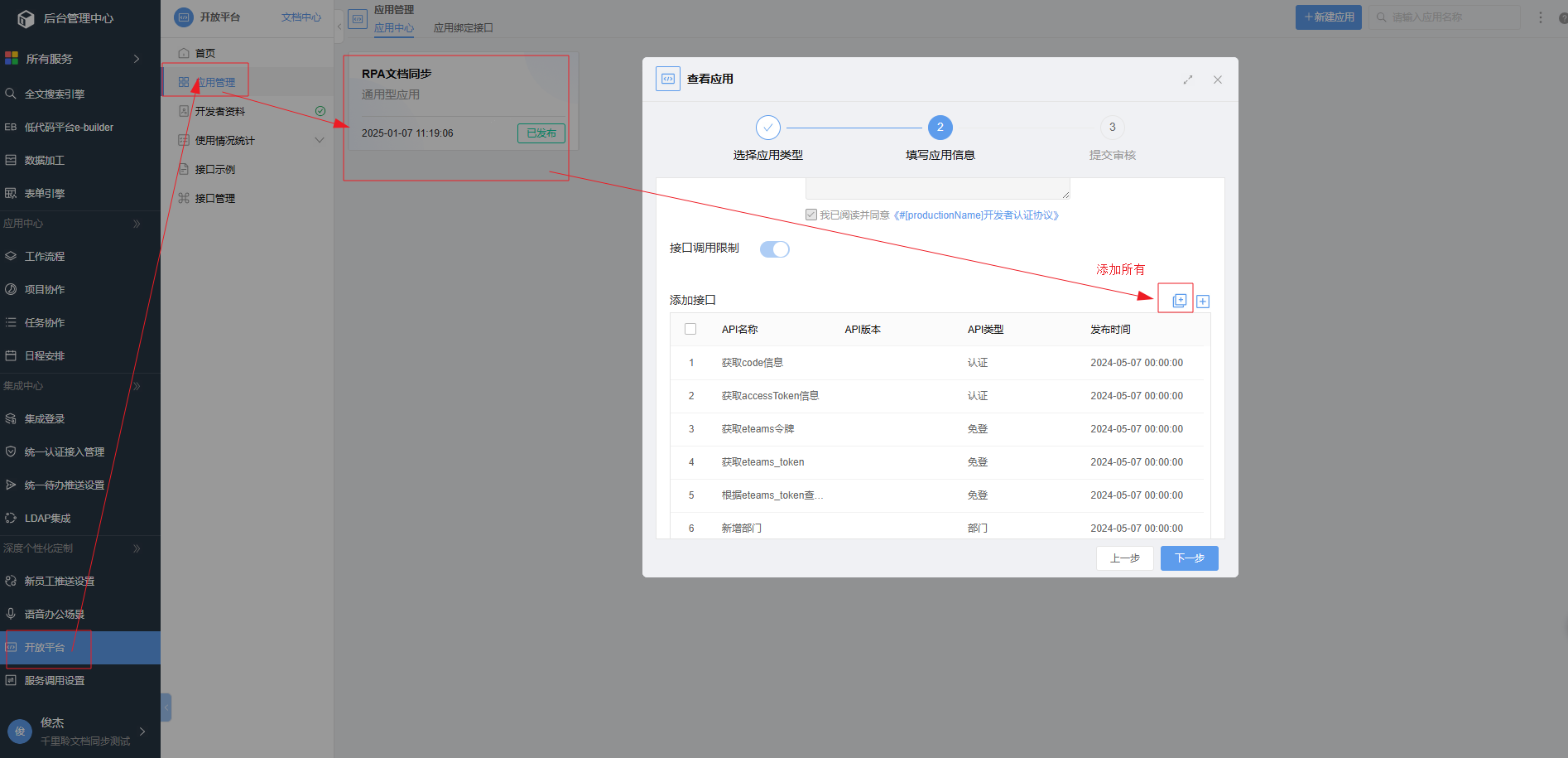Screen dimensions: 1568x758
Task: Click the API名称 column header
Action: tap(739, 330)
